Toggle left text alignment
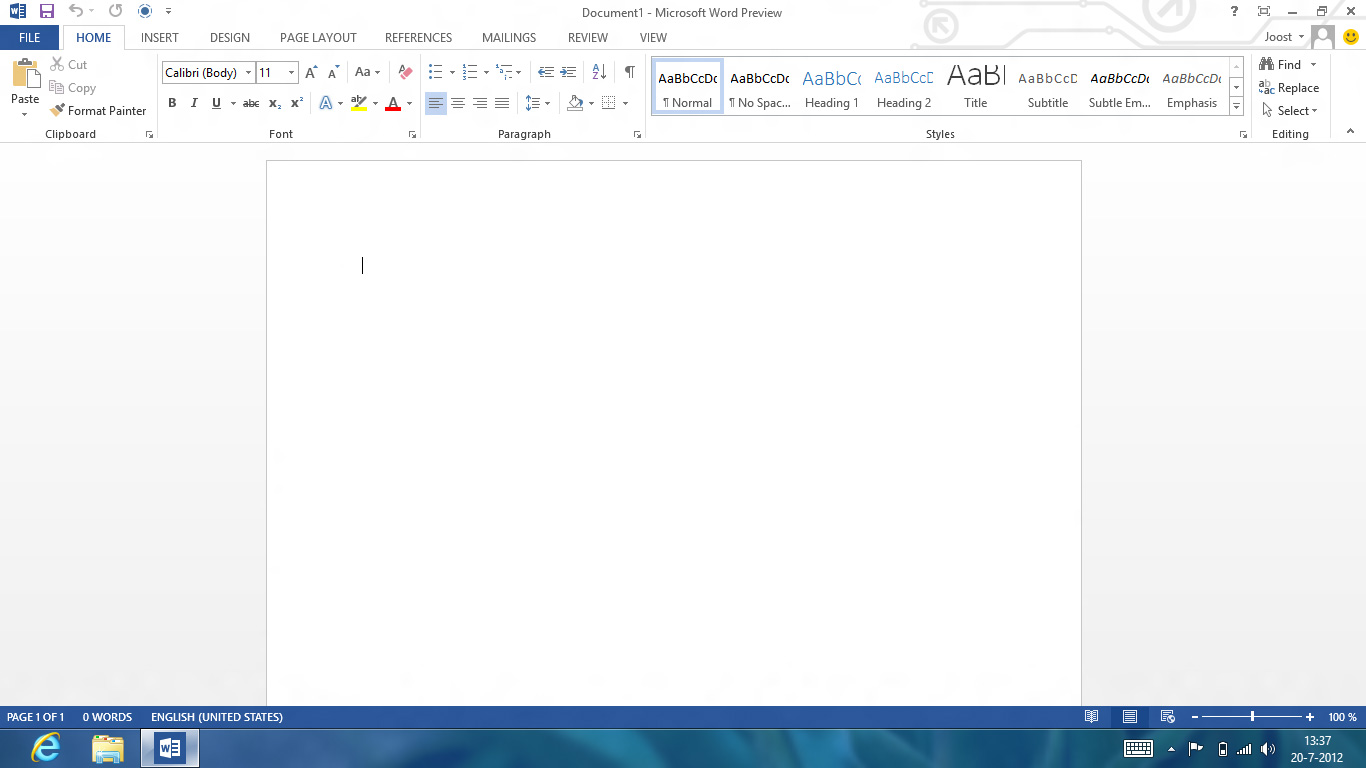 point(436,103)
